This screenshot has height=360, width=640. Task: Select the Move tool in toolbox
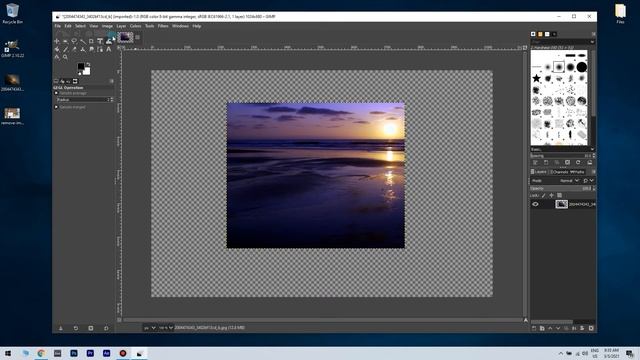(x=56, y=41)
